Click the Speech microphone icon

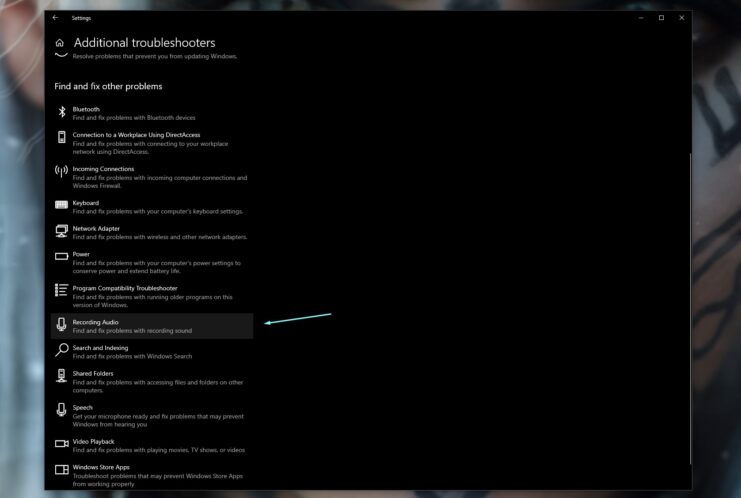[61, 410]
